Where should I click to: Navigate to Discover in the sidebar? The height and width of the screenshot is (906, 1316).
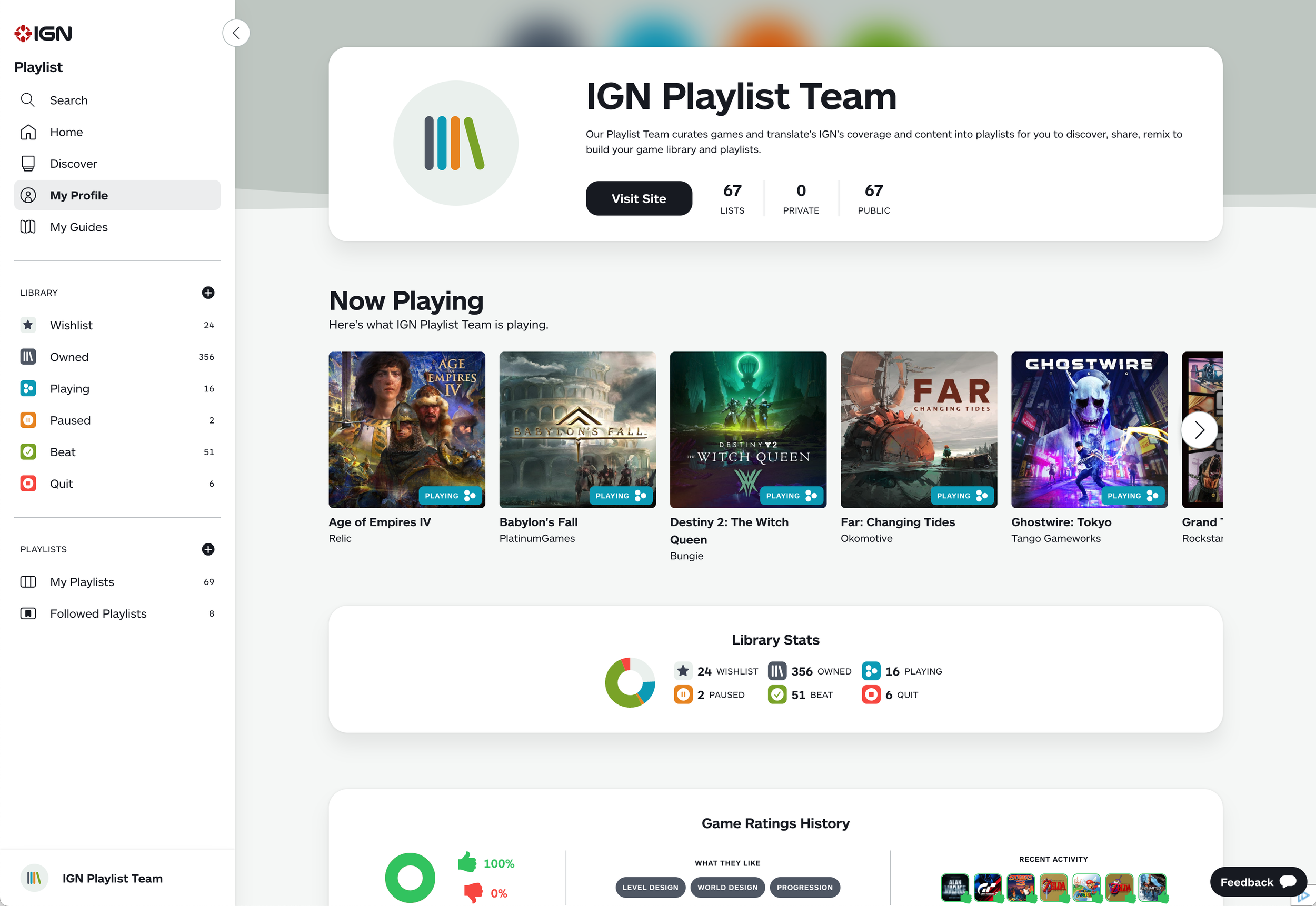[73, 163]
